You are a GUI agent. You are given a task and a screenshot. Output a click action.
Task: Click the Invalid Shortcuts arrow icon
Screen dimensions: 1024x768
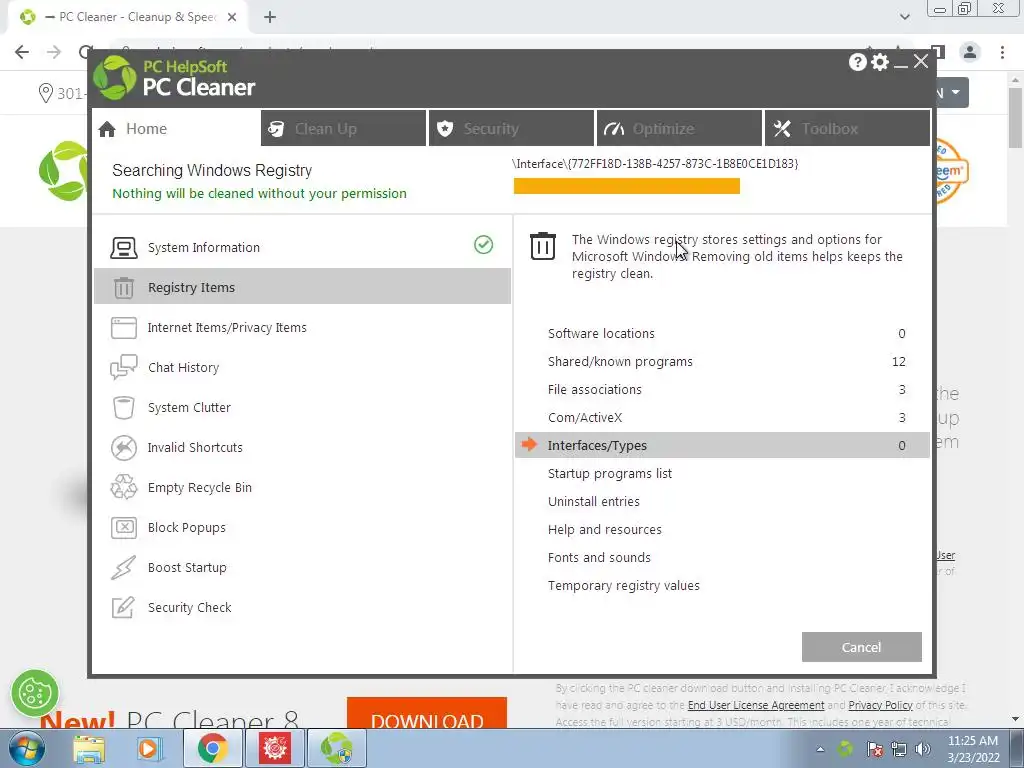click(123, 447)
